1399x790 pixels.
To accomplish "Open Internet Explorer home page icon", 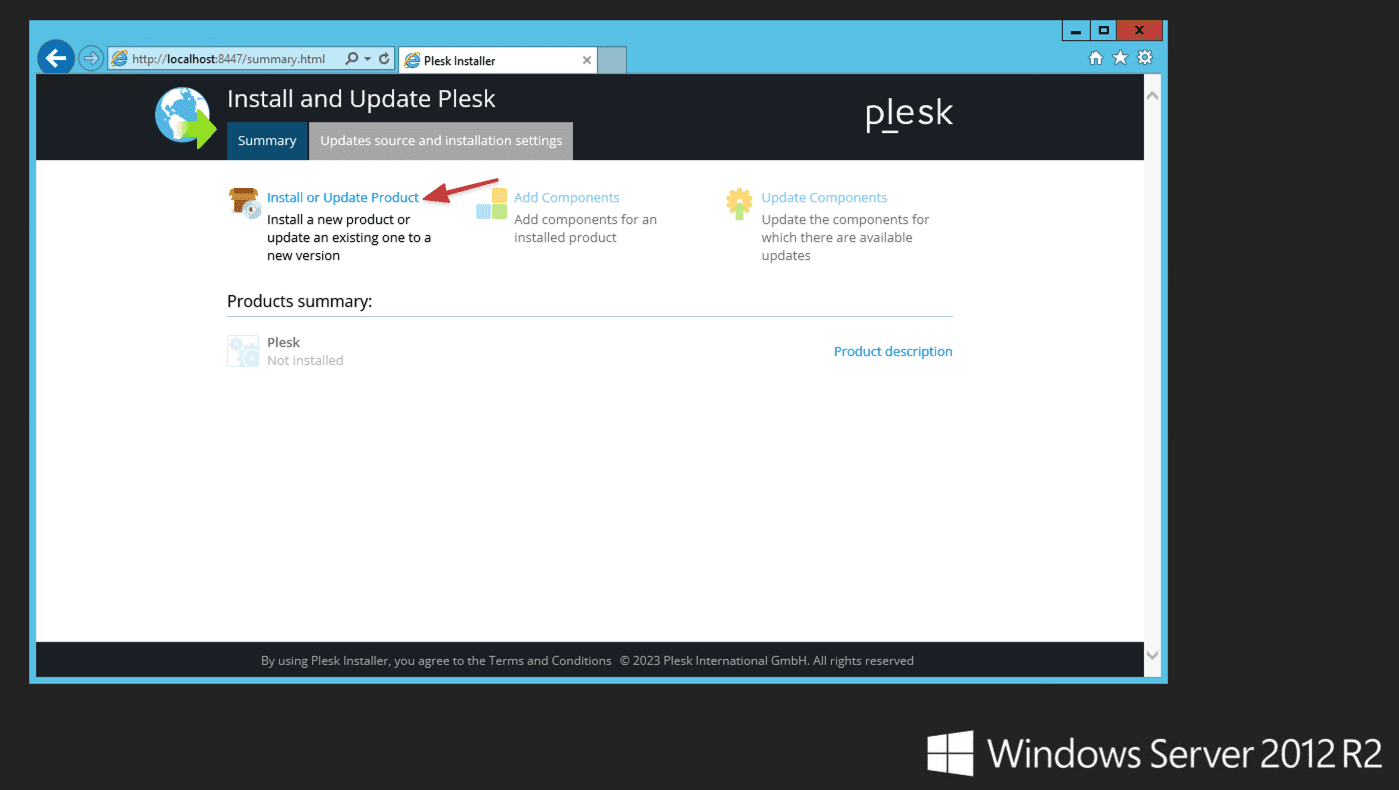I will (x=1096, y=58).
